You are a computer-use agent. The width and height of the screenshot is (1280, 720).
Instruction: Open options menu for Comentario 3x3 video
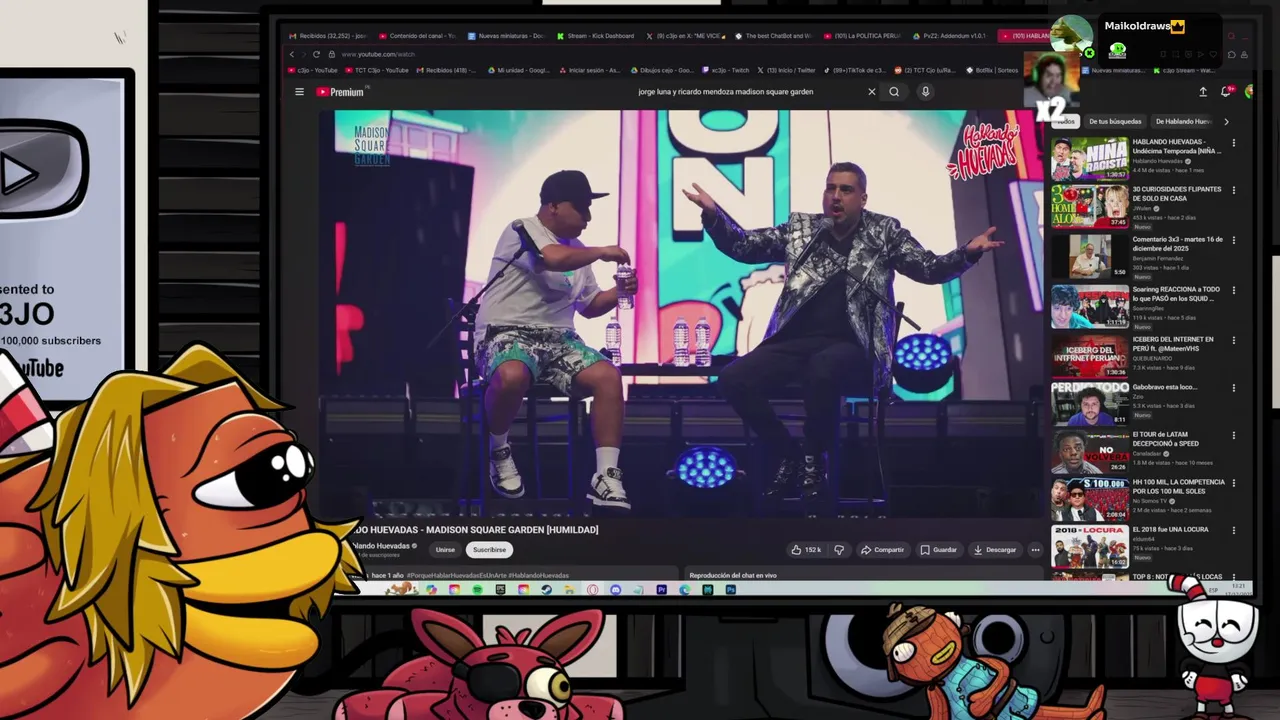(1233, 240)
